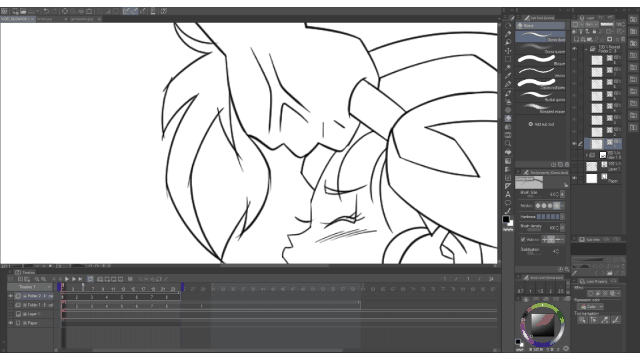Toggle the Anti-overflow checkbox in Tool property
Viewport: 640px width, 360px height.
click(523, 239)
